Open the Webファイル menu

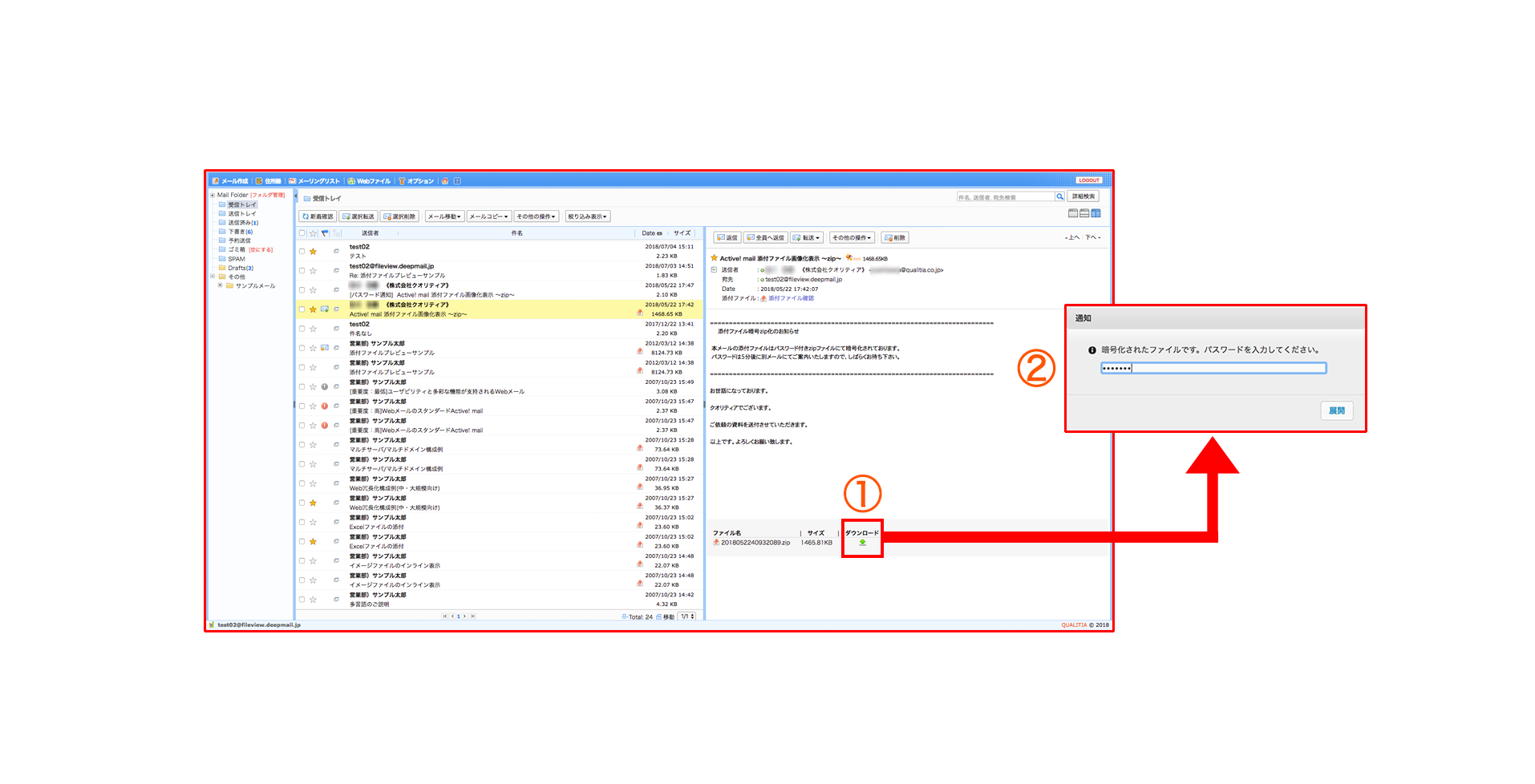coord(369,181)
